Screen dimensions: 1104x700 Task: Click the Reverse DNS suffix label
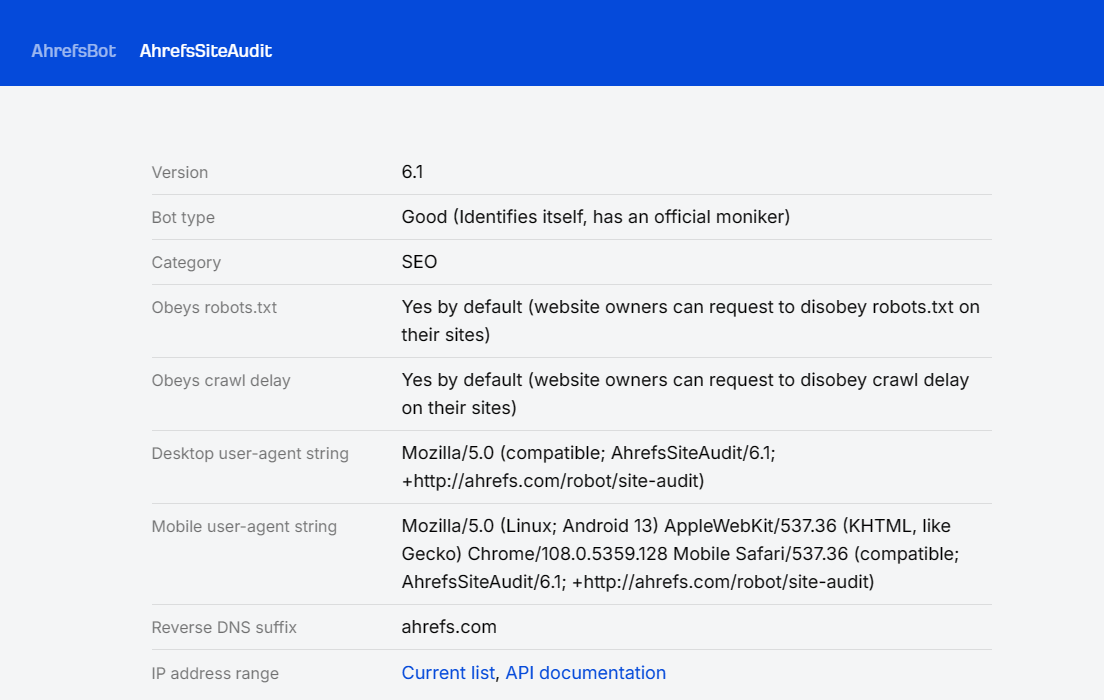(x=224, y=628)
